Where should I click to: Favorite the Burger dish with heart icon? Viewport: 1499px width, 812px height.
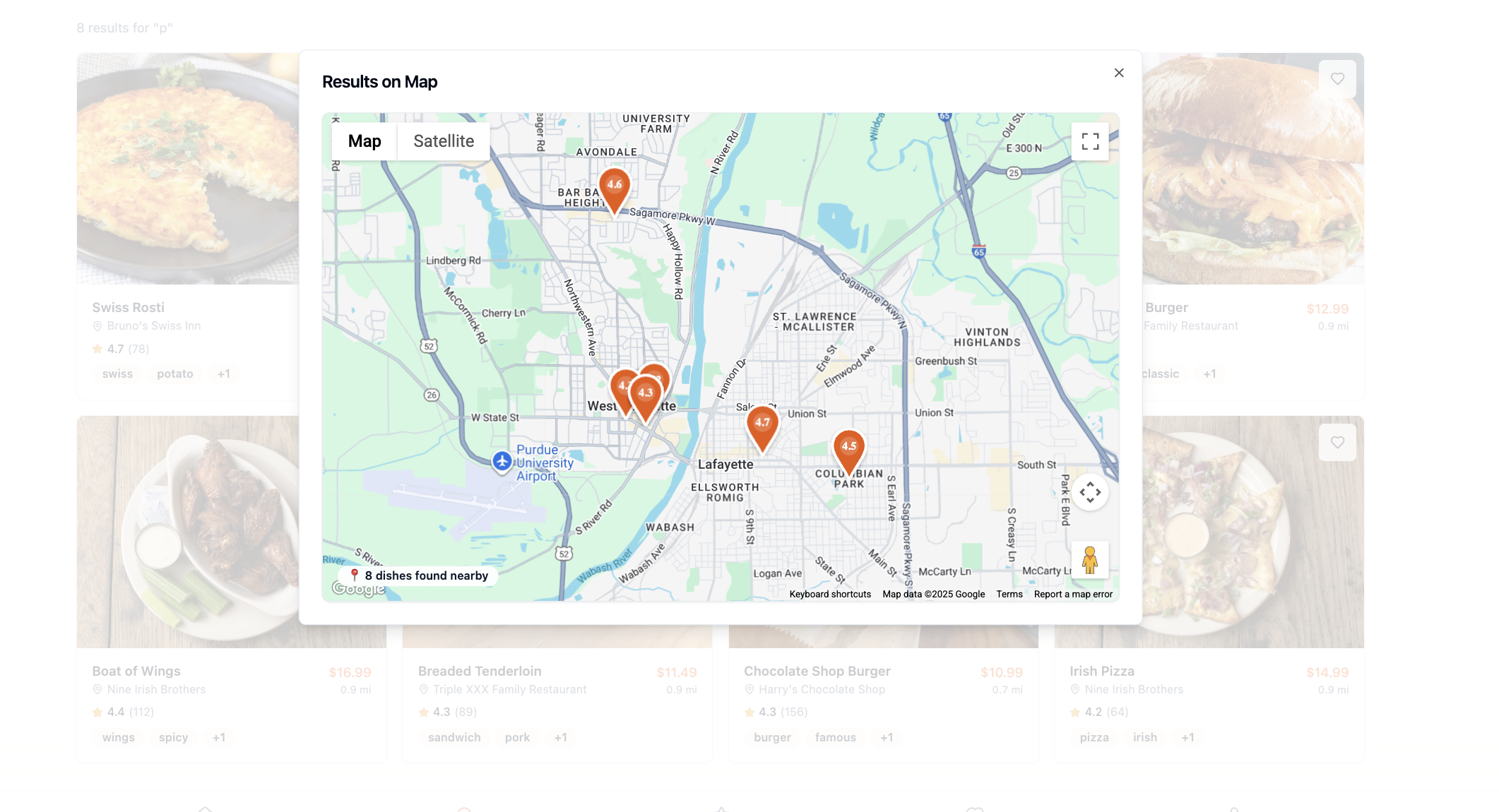tap(1337, 79)
